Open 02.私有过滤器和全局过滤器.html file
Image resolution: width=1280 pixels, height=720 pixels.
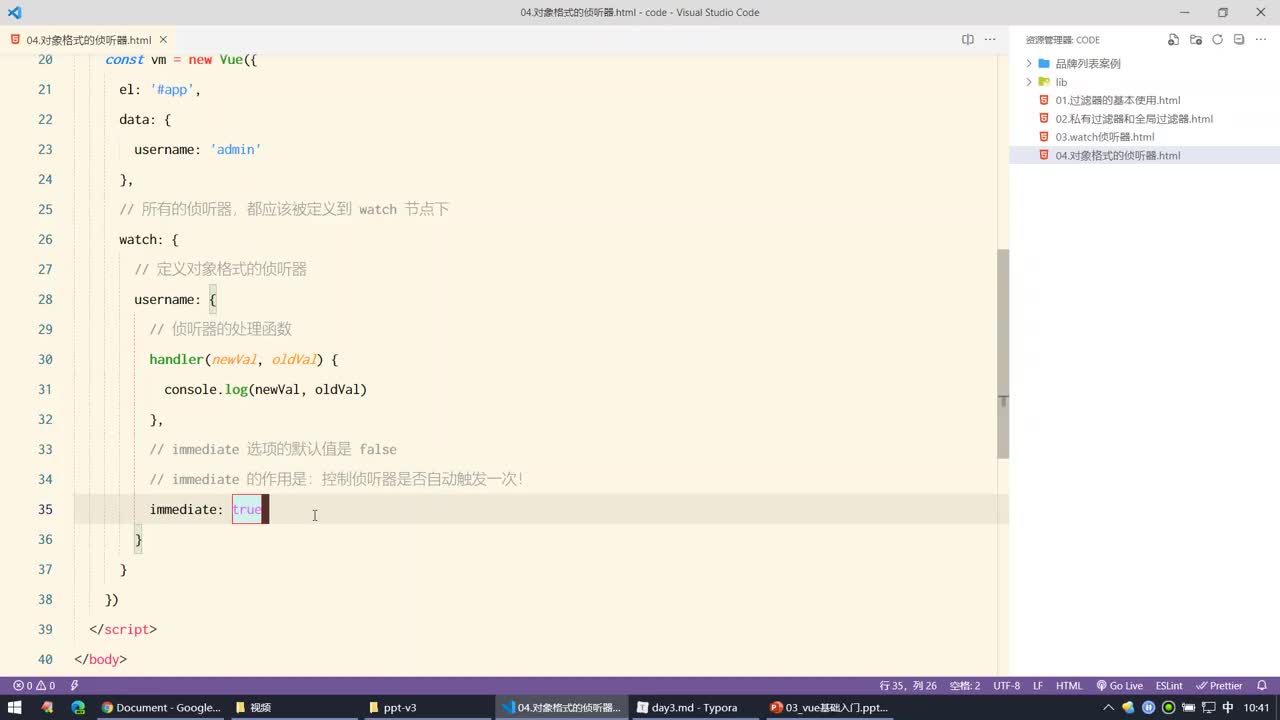[1134, 119]
